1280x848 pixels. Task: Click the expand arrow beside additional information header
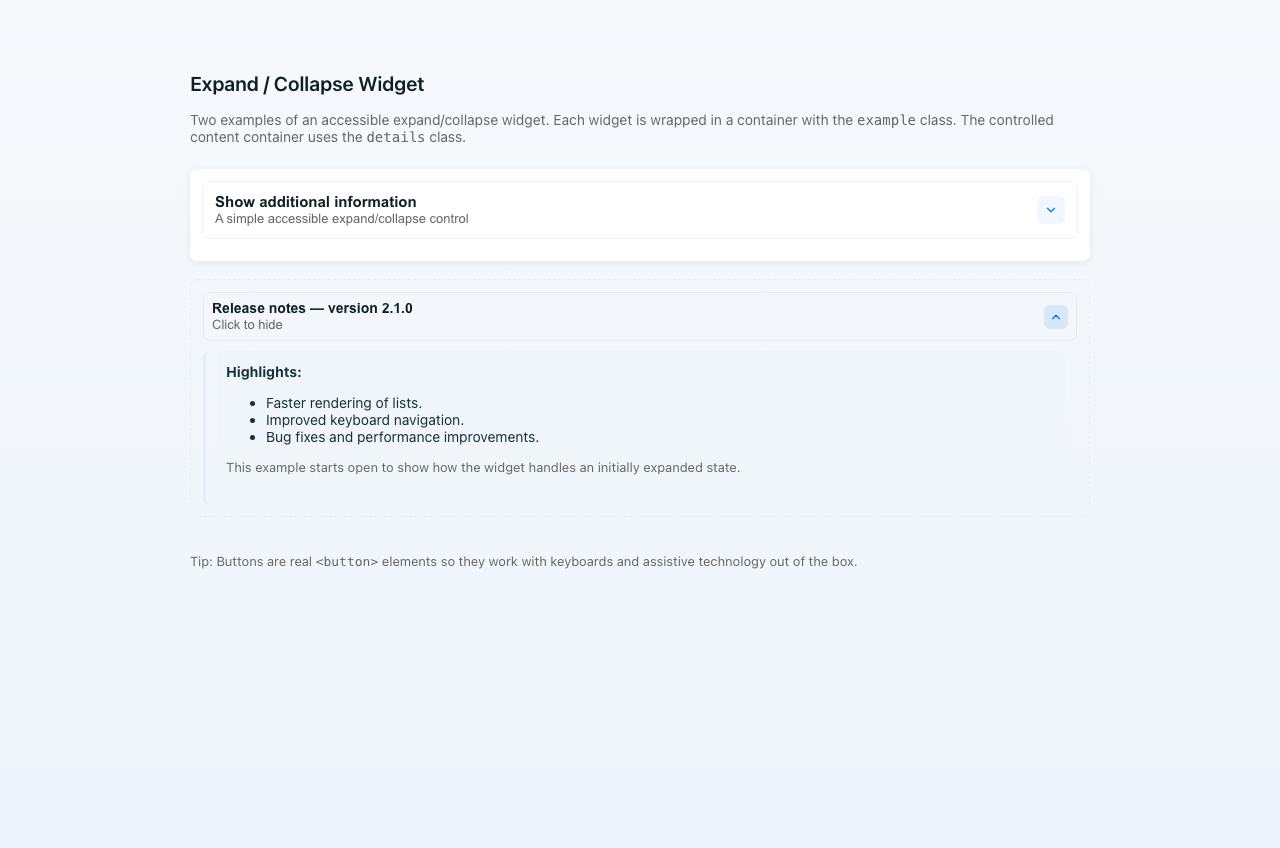point(1051,210)
